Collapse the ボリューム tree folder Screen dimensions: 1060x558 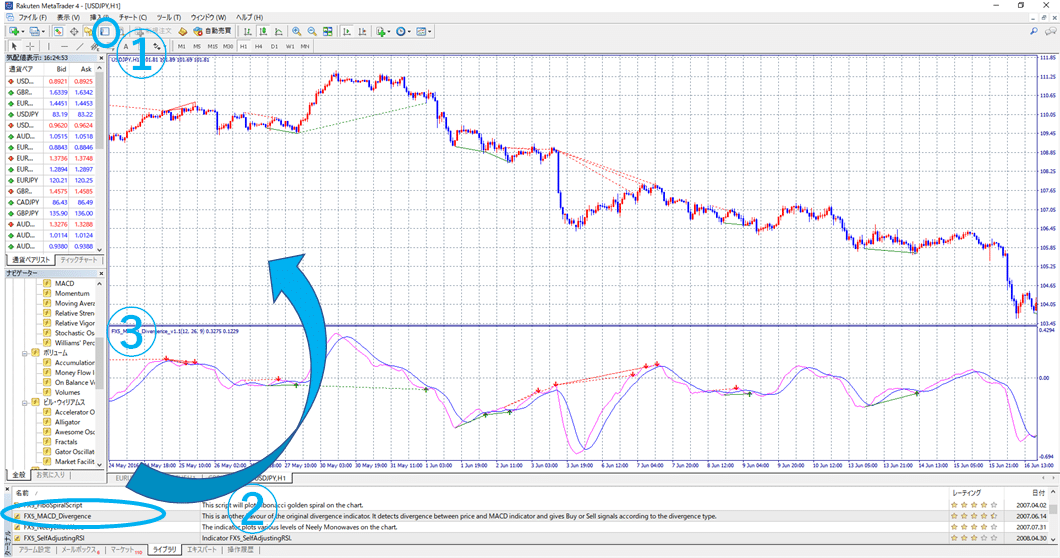tap(25, 353)
